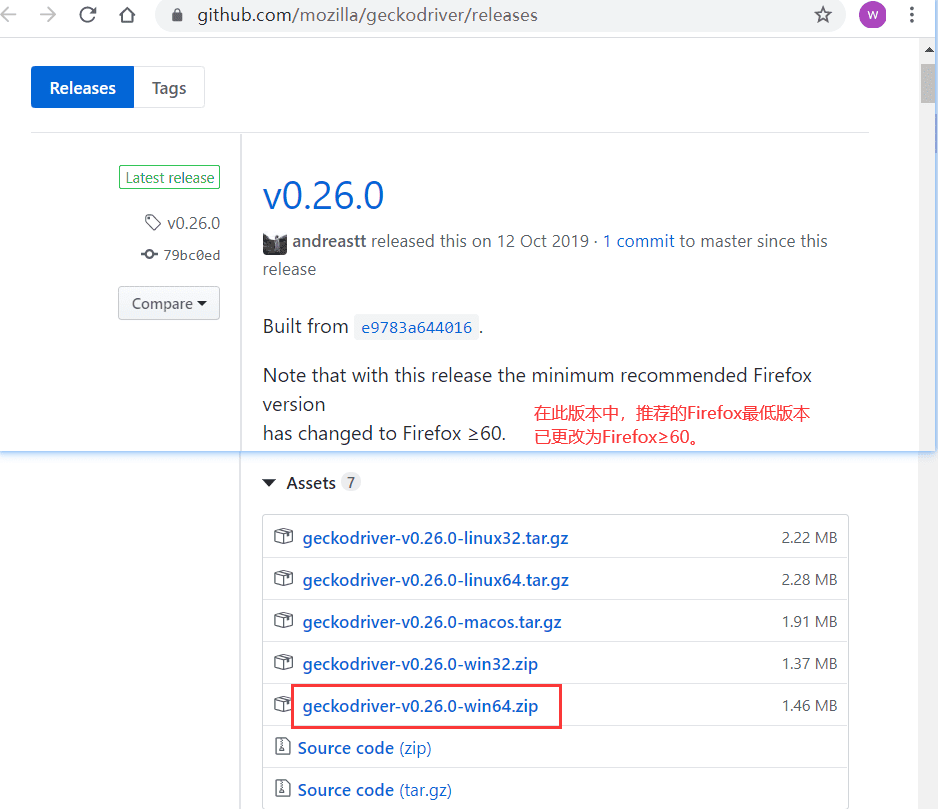Viewport: 938px width, 809px height.
Task: Bookmark this page with the star icon
Action: pos(823,14)
